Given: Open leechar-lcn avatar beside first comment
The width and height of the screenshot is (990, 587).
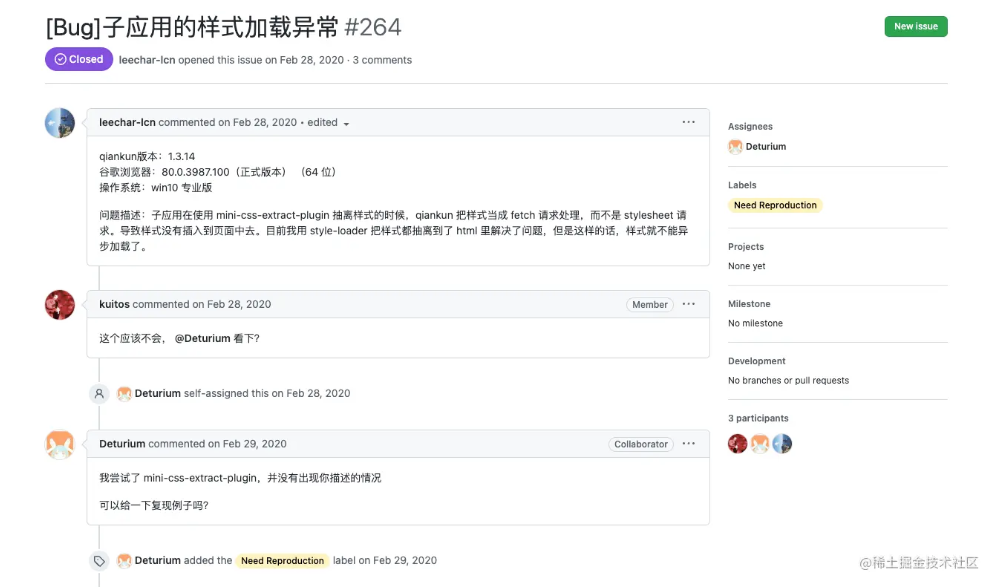Looking at the screenshot, I should (x=60, y=123).
